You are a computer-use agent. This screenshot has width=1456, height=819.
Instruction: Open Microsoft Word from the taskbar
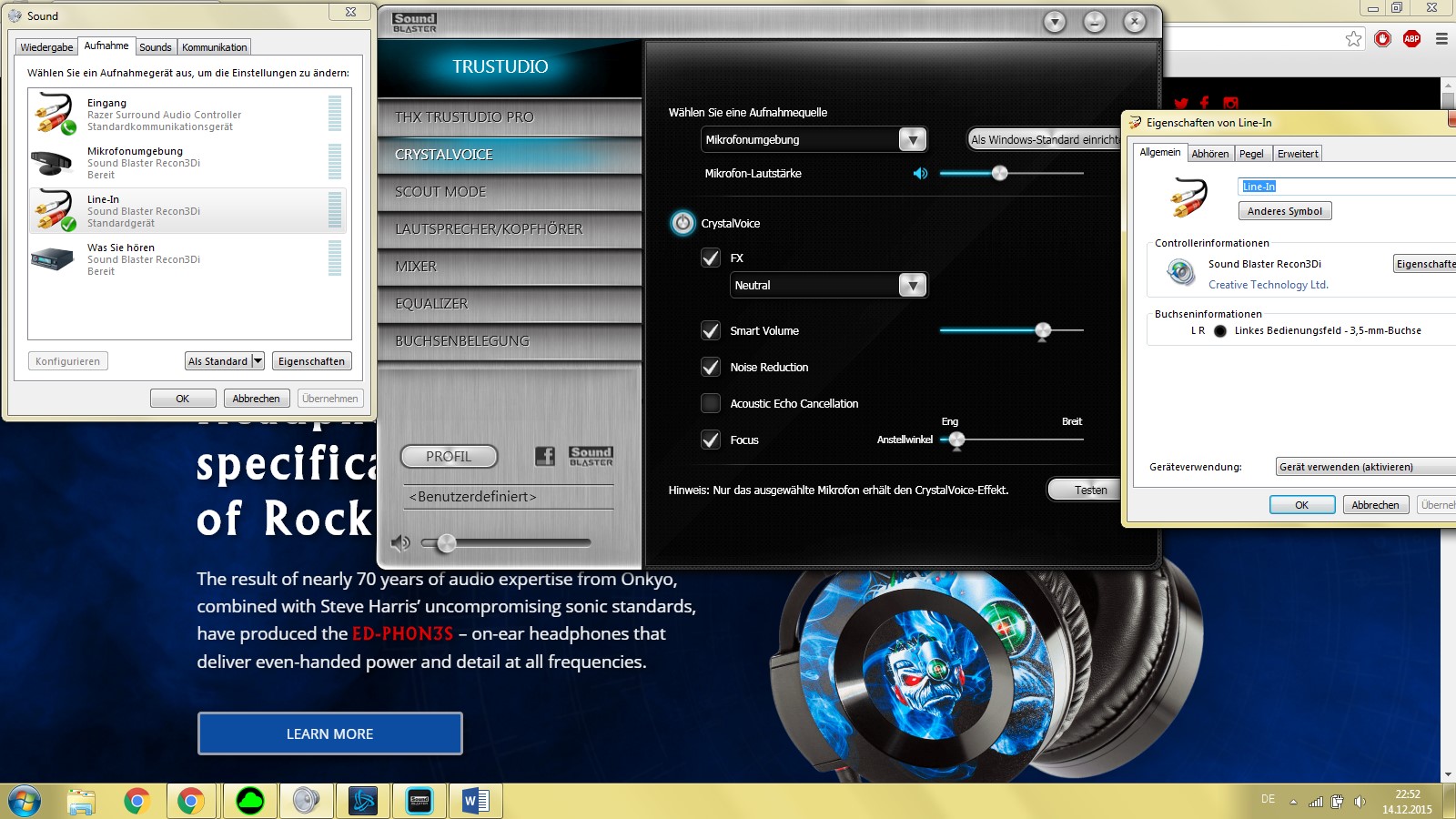pyautogui.click(x=475, y=801)
